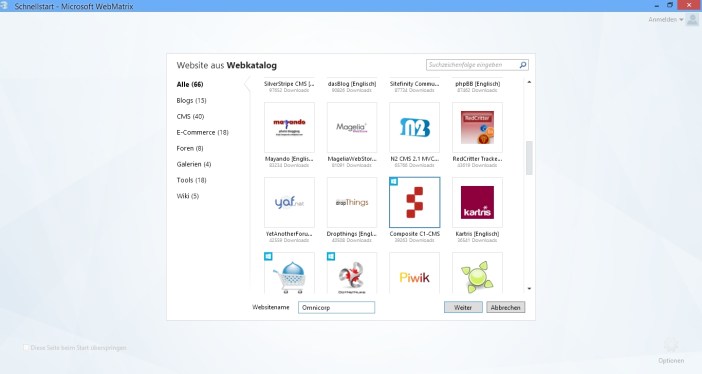Choose the Magelia WebStore icon
Image resolution: width=702 pixels, height=374 pixels.
[x=352, y=128]
